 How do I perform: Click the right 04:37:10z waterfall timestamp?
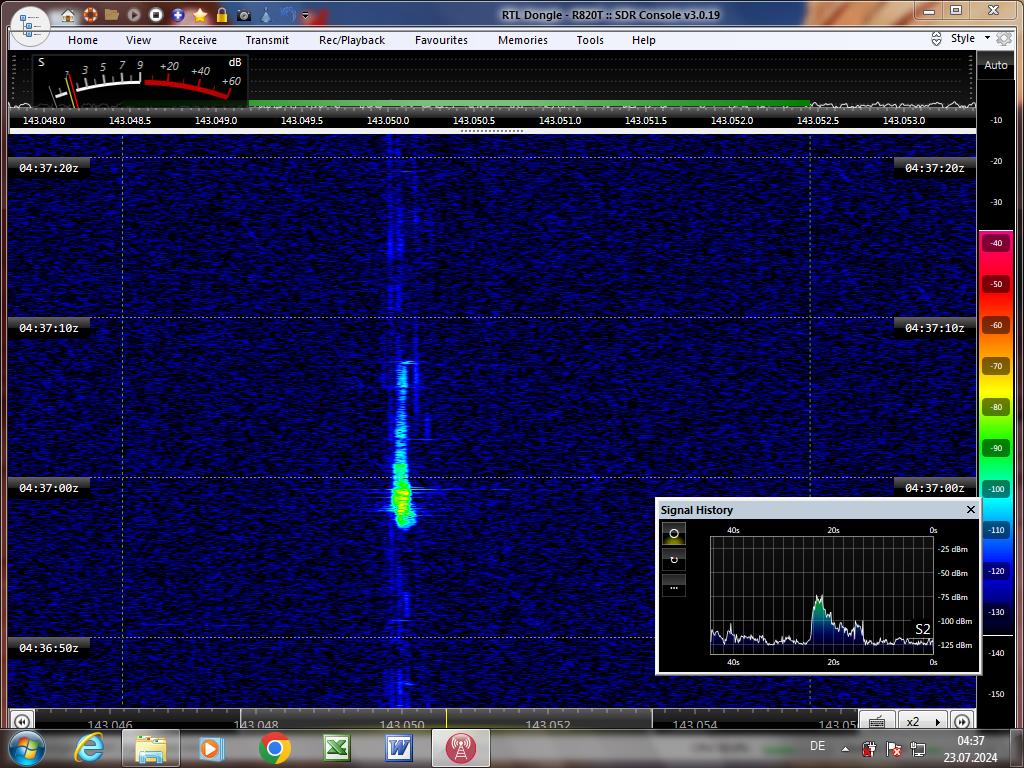[935, 328]
